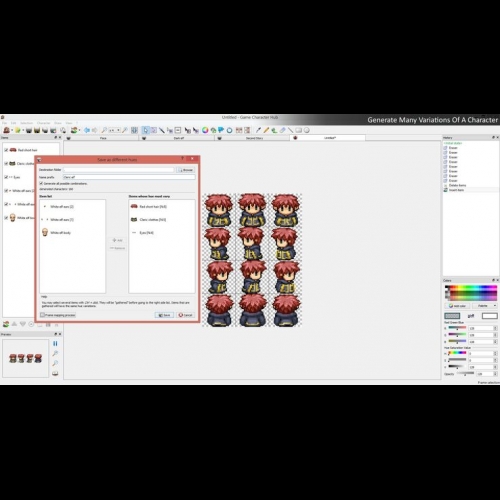Viewport: 500px width, 500px height.
Task: Toggle the Eyes item checkbox
Action: click(6, 177)
